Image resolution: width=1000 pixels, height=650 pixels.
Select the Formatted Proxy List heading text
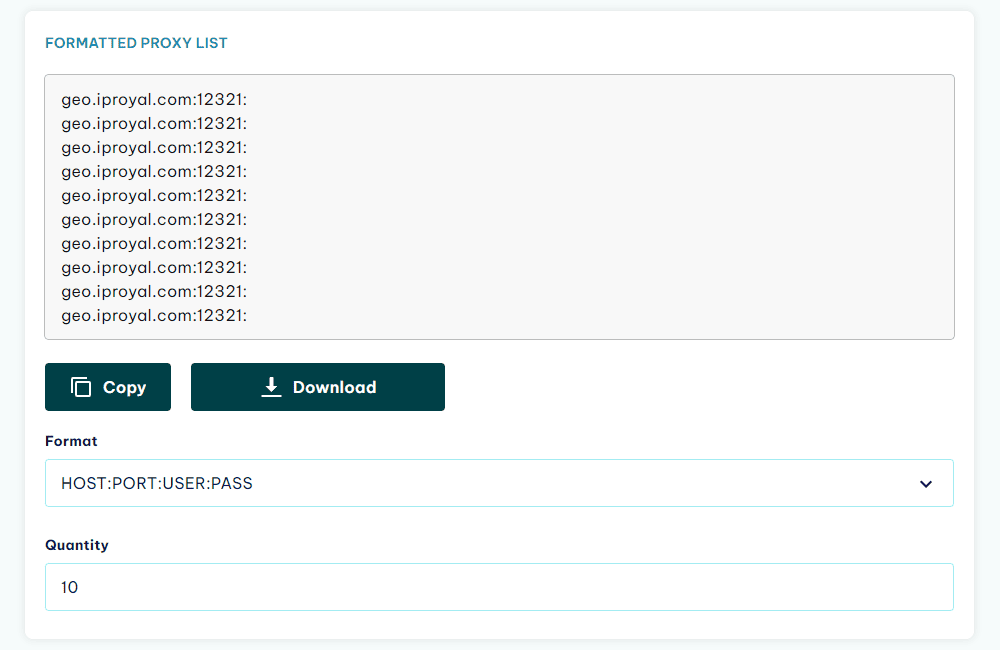[136, 43]
